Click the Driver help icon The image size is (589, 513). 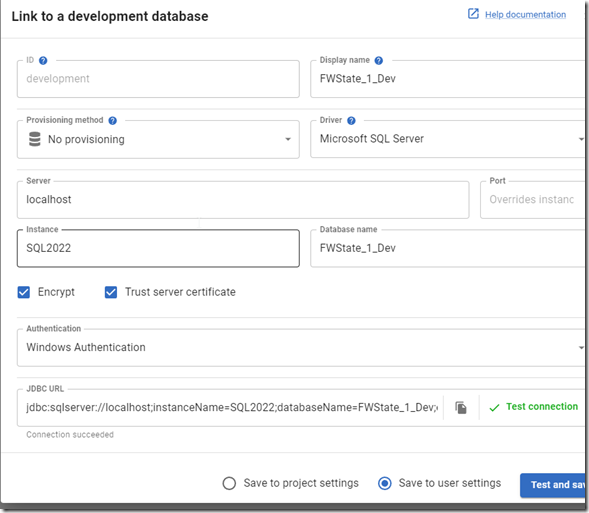[x=351, y=121]
